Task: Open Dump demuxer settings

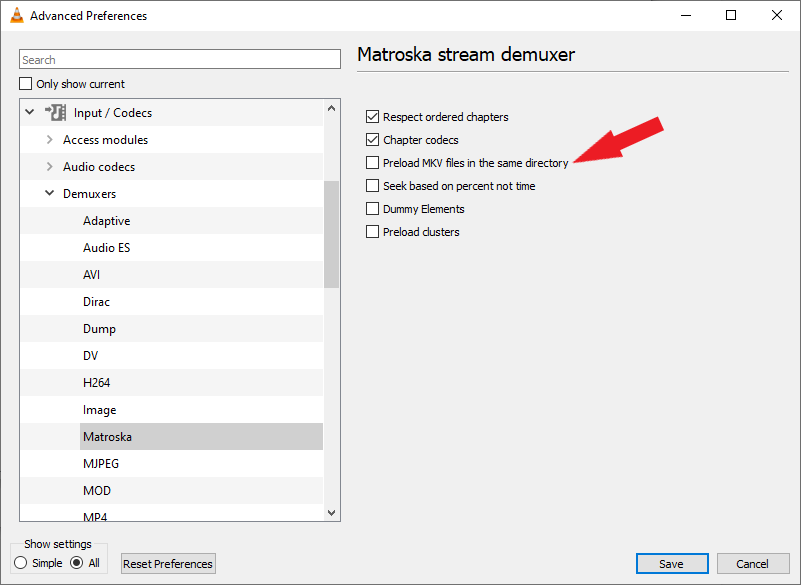Action: point(99,329)
